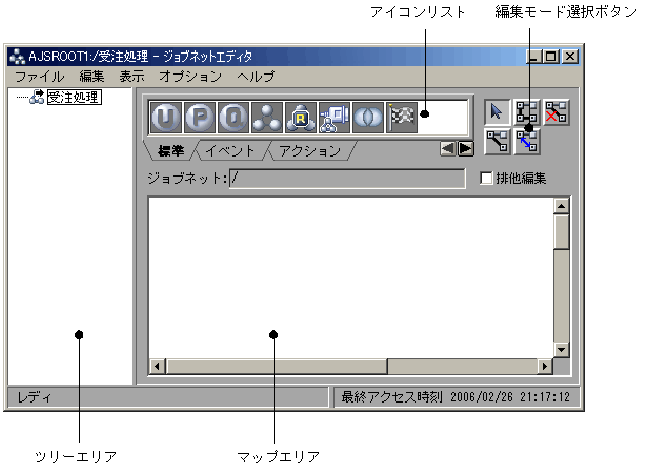645x469 pixels.
Task: Select 受注処理 in the tree area
Action: pyautogui.click(x=74, y=97)
